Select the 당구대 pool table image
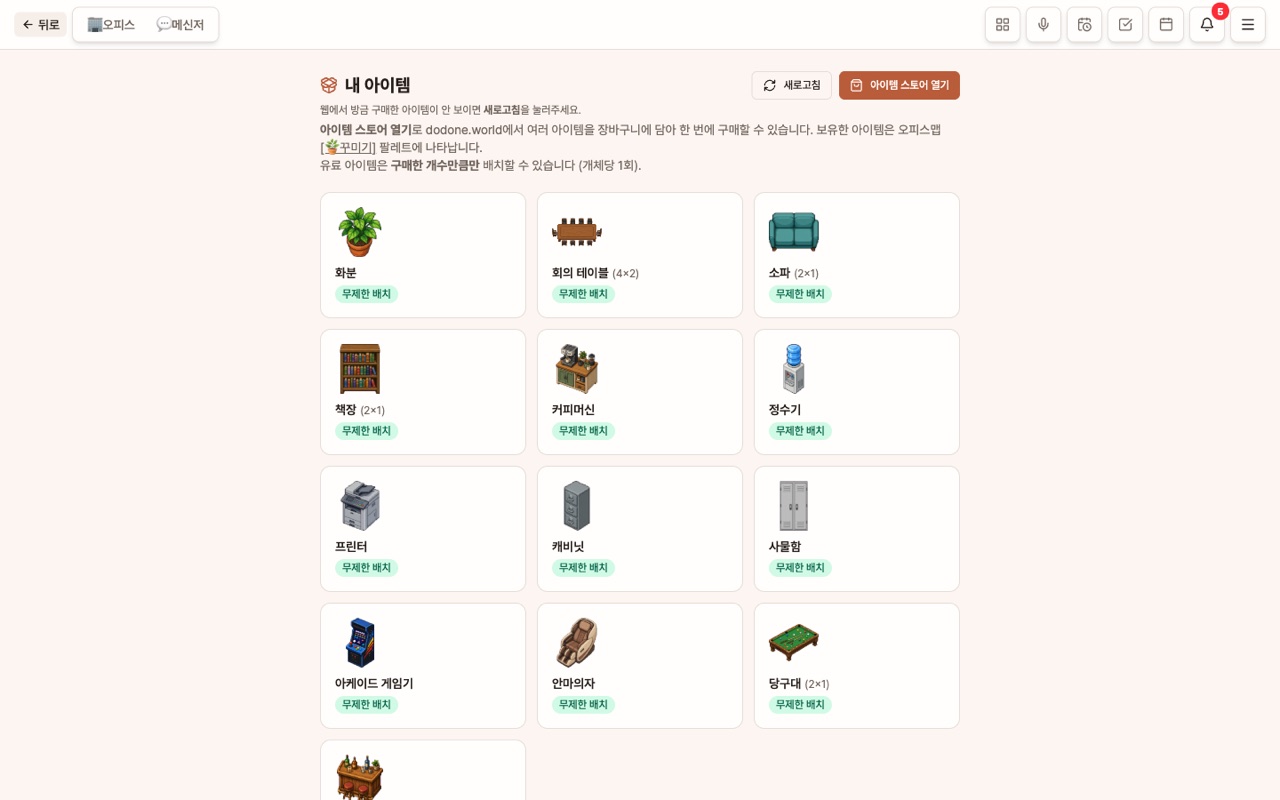Screen dimensions: 1280x800 tap(794, 643)
